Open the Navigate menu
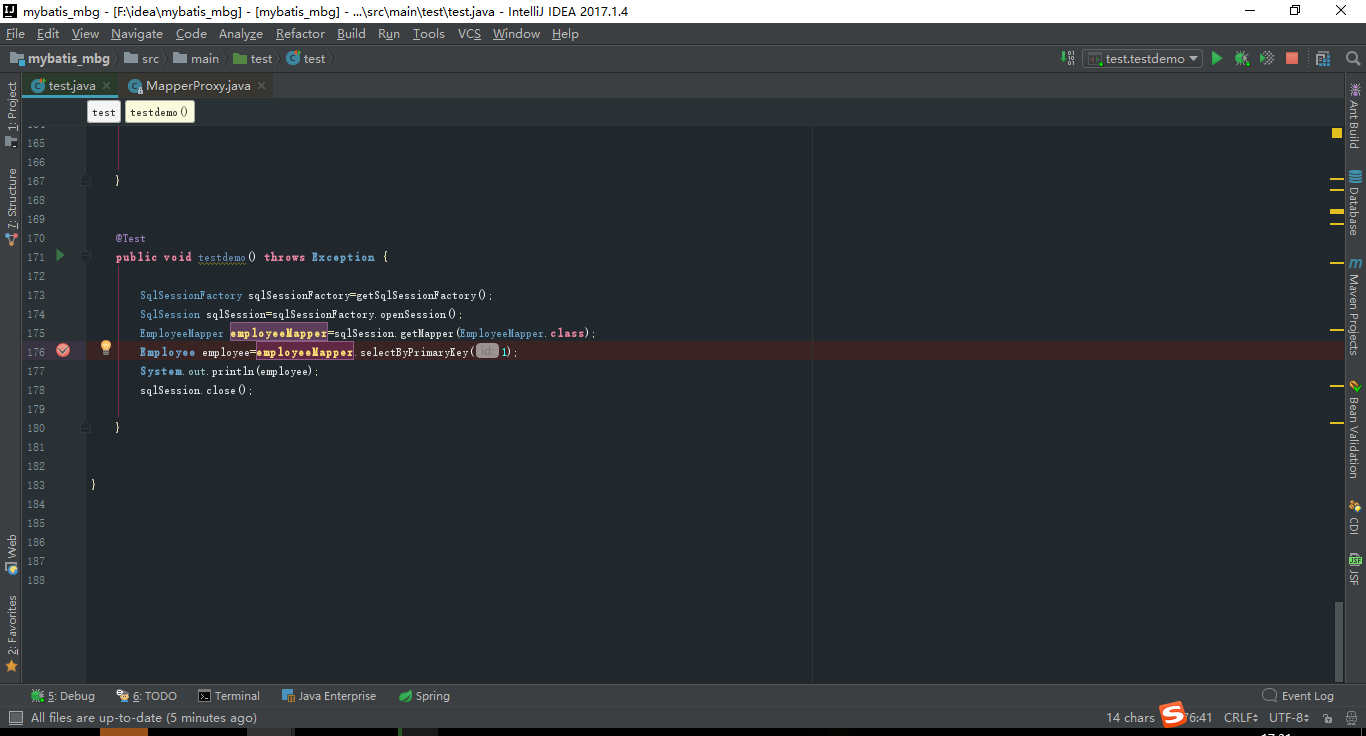 tap(136, 33)
